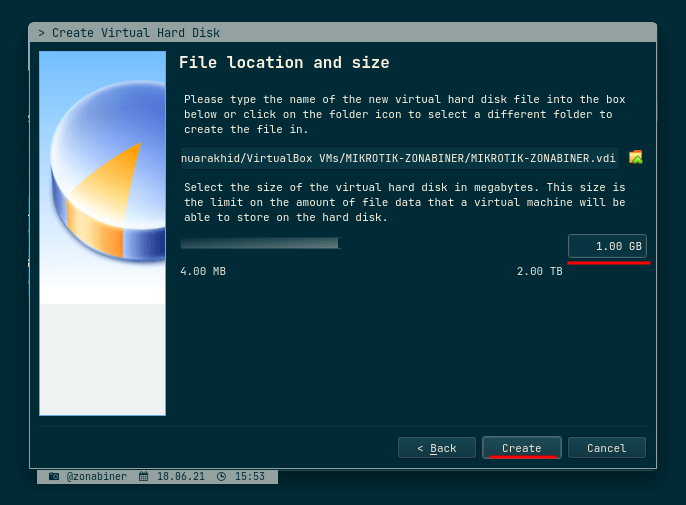Click the clock icon beside 15:53
The width and height of the screenshot is (686, 505).
pyautogui.click(x=221, y=476)
